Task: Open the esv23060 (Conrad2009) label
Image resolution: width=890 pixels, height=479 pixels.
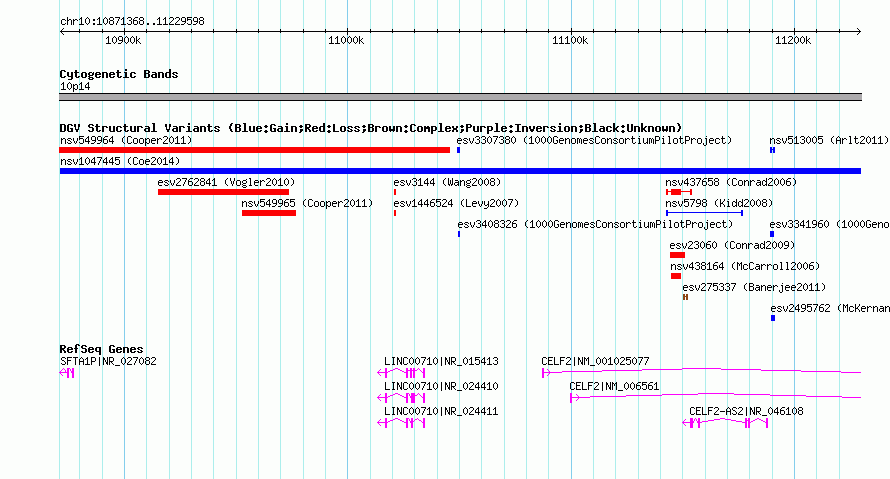Action: coord(732,245)
